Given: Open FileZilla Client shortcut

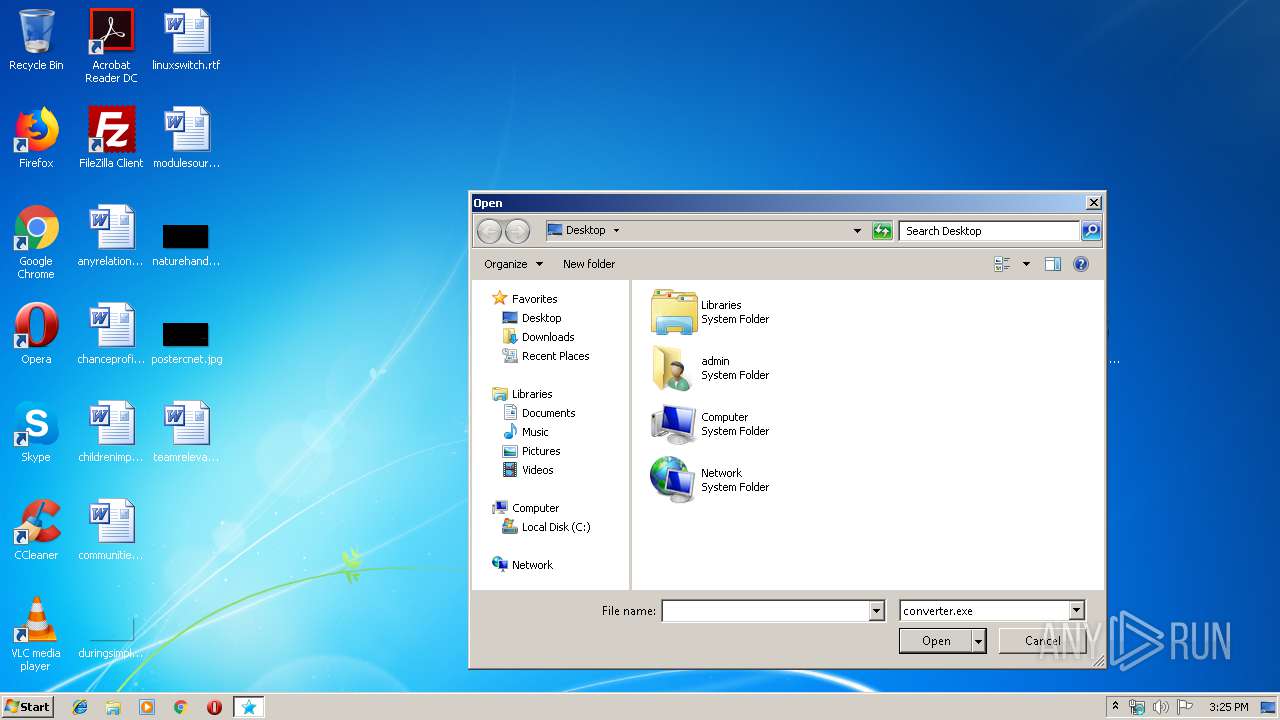Looking at the screenshot, I should pyautogui.click(x=111, y=138).
